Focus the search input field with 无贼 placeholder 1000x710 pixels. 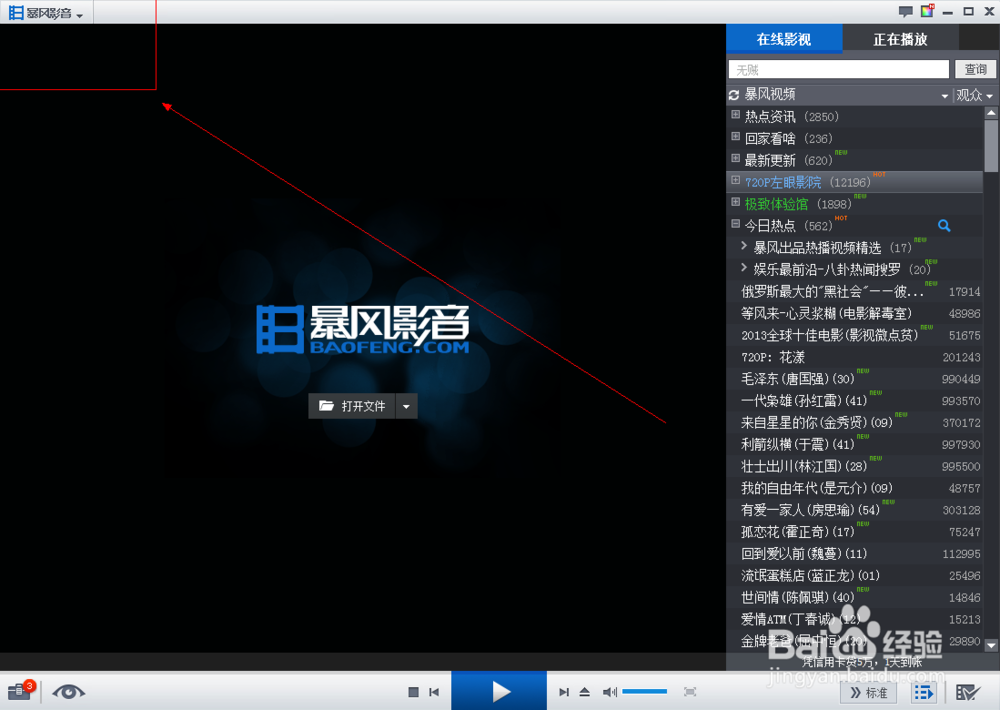(839, 69)
